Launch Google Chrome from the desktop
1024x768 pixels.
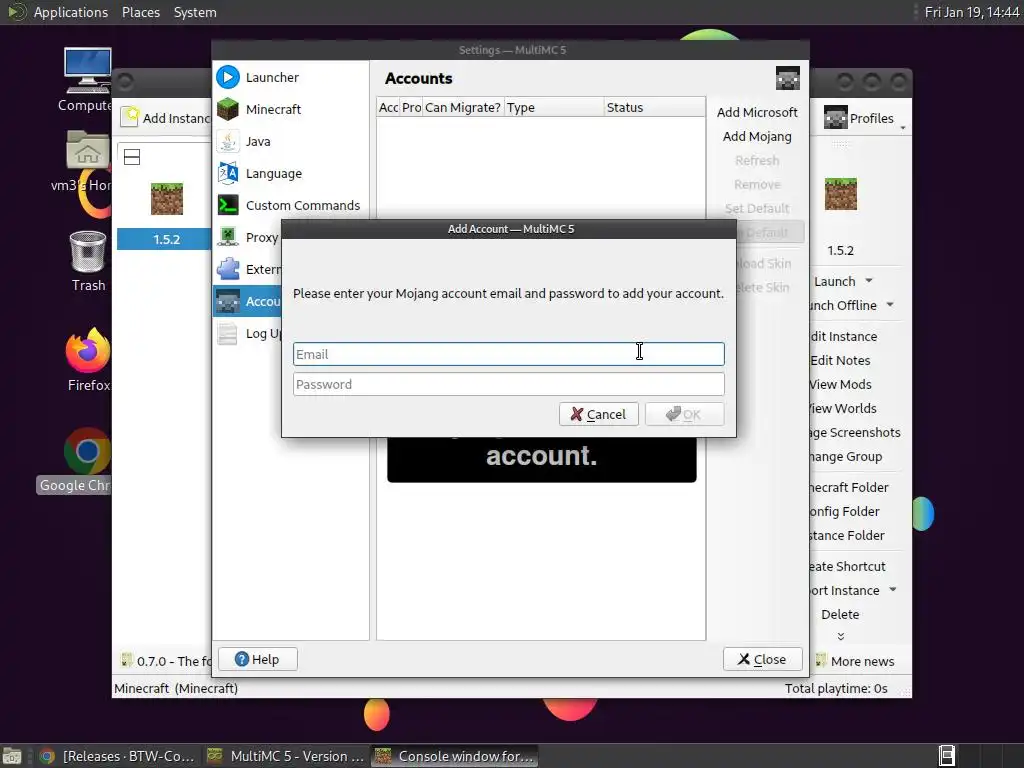88,451
